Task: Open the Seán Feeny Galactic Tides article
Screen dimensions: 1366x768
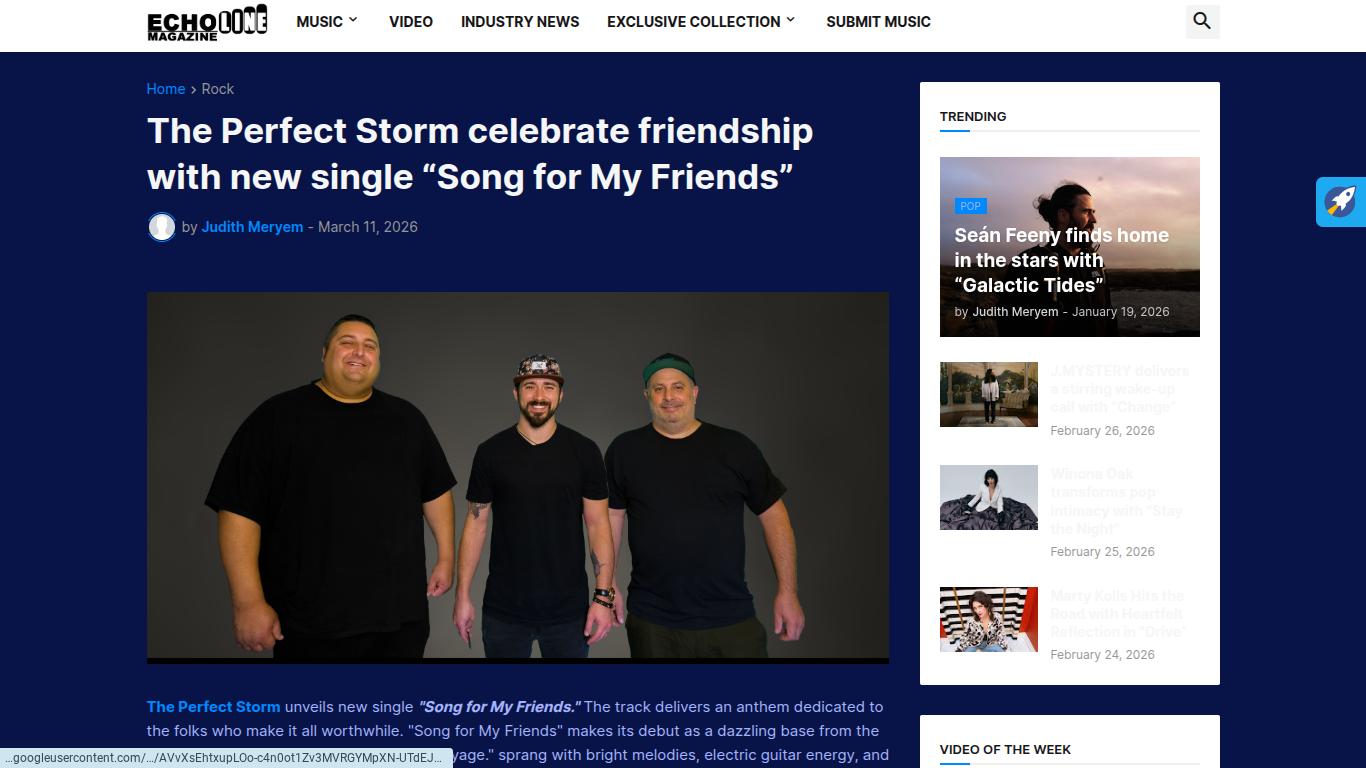Action: (1061, 260)
